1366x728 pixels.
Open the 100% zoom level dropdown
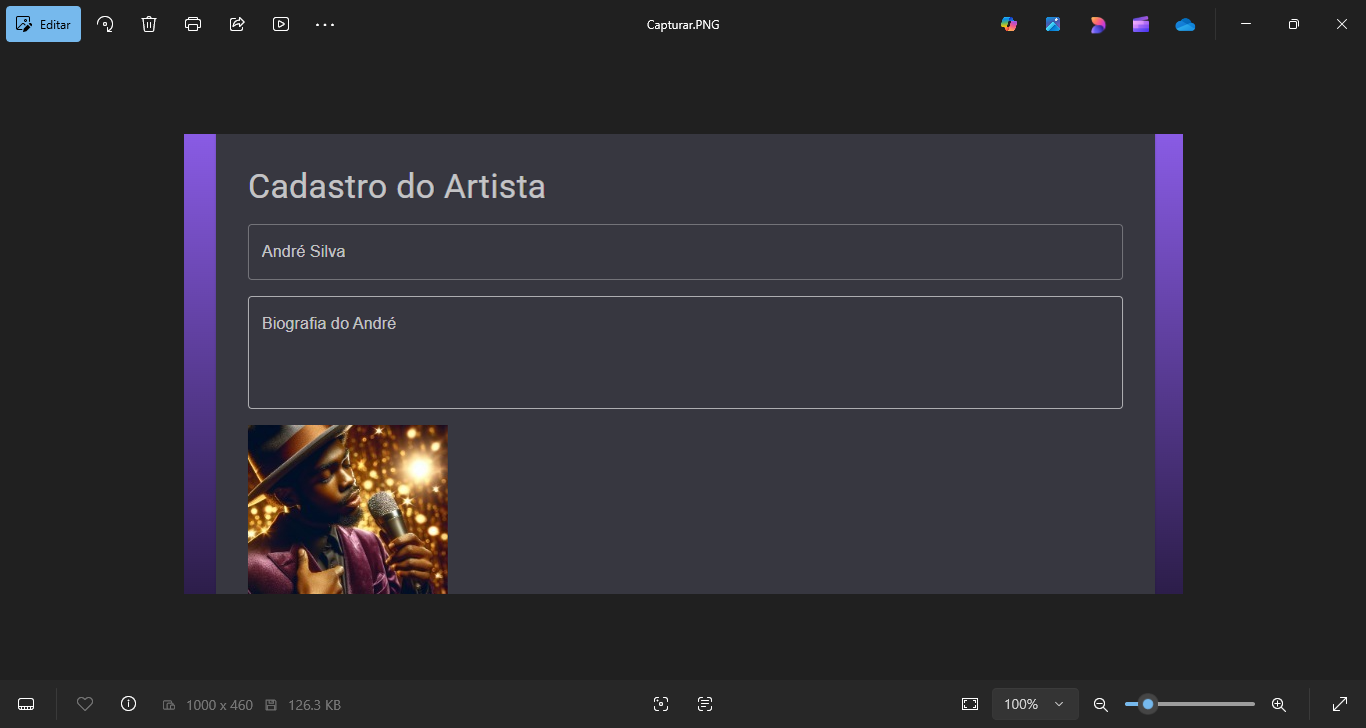click(1035, 704)
